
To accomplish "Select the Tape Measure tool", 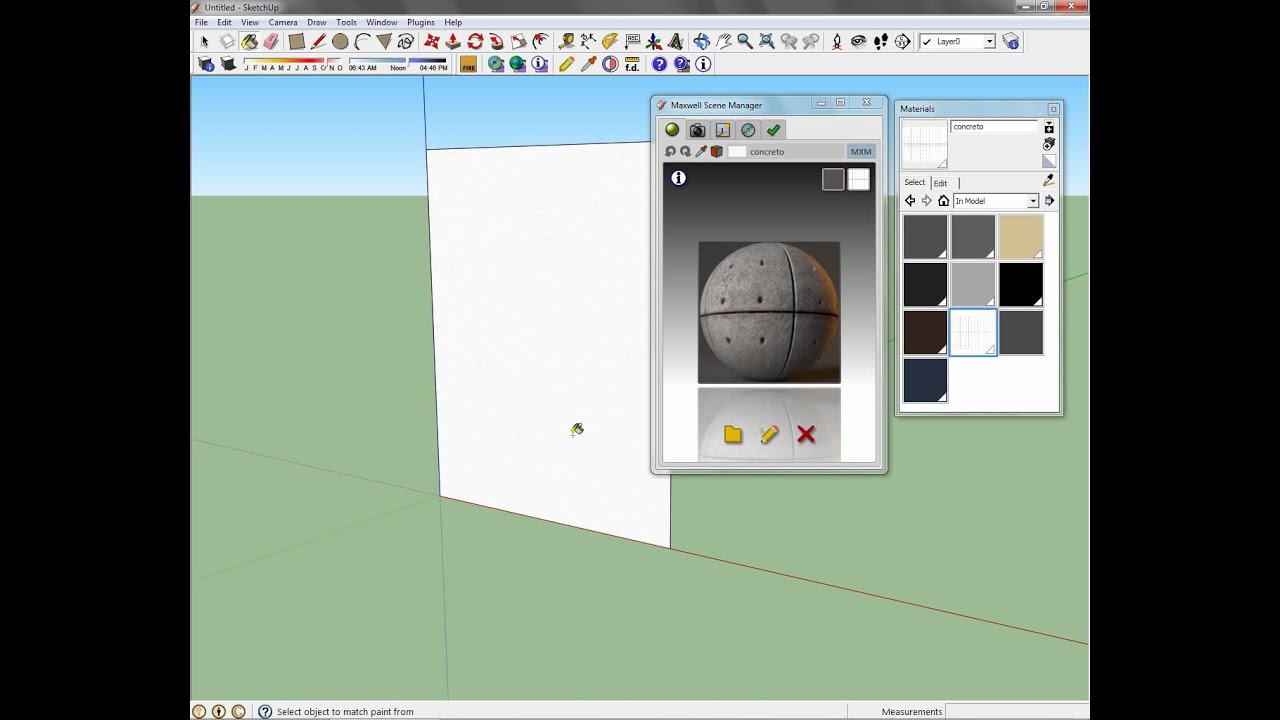I will click(x=567, y=42).
